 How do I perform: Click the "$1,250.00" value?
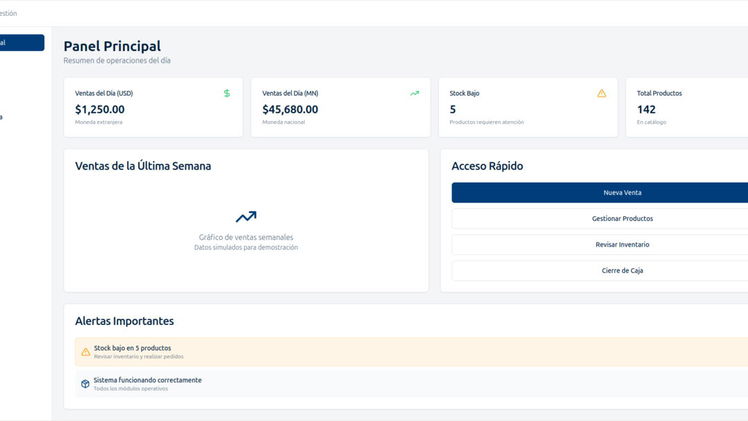click(100, 110)
